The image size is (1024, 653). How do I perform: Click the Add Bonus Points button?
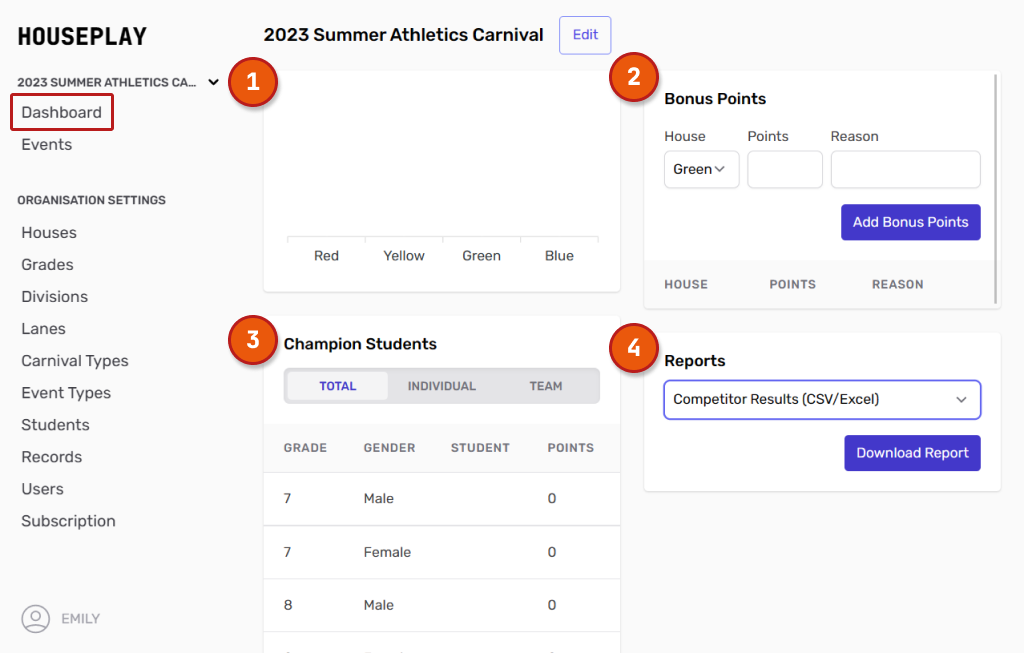pos(910,222)
